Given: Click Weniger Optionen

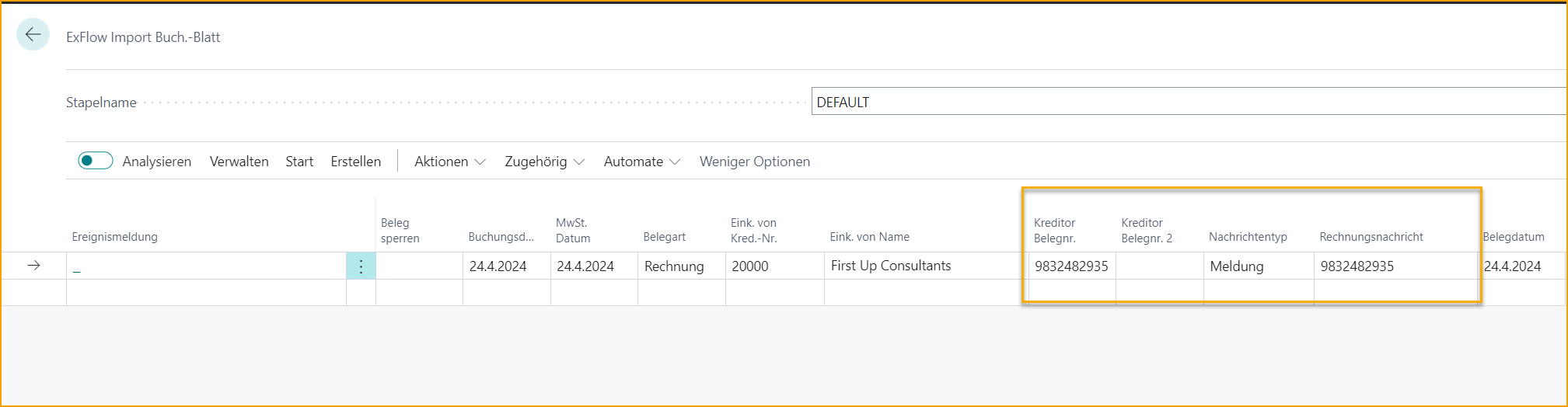Looking at the screenshot, I should (x=755, y=162).
